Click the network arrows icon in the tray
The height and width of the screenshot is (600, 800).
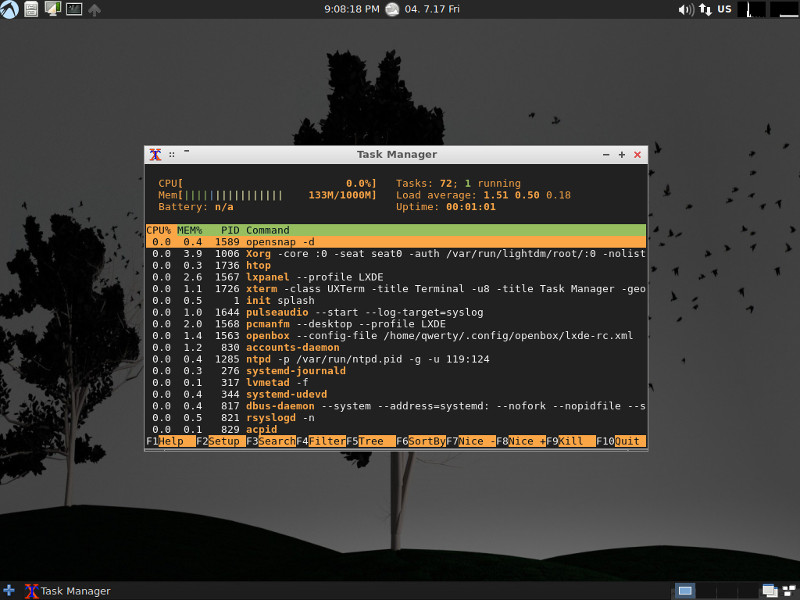tap(706, 8)
